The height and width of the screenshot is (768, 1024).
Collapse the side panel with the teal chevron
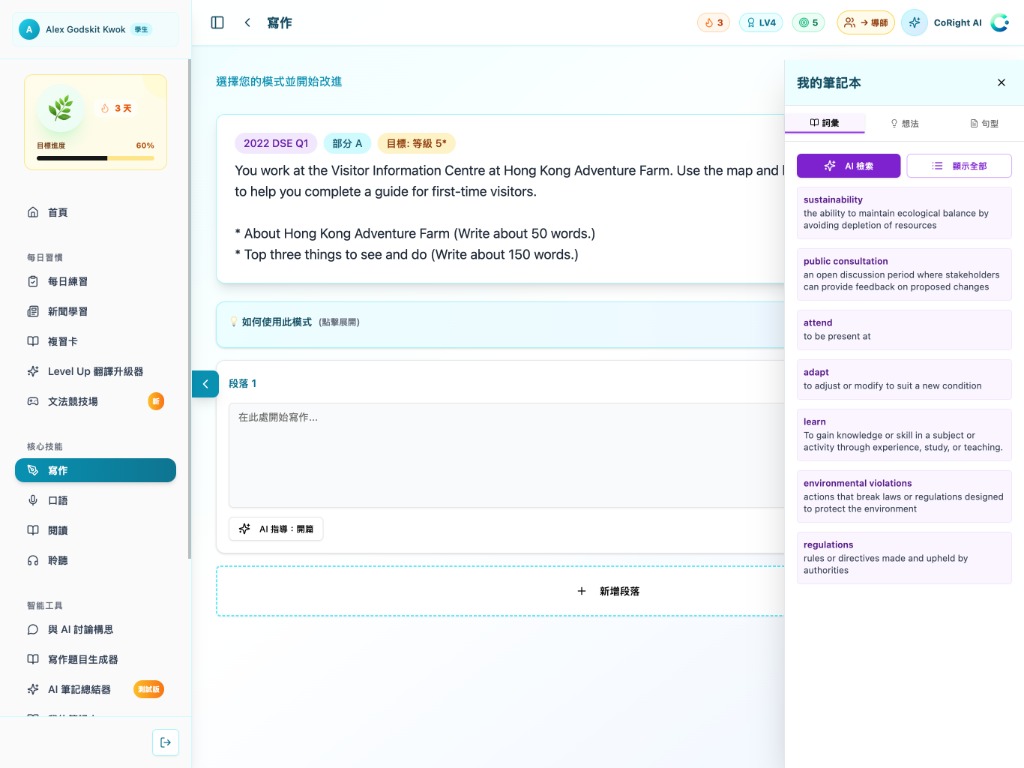(x=205, y=384)
